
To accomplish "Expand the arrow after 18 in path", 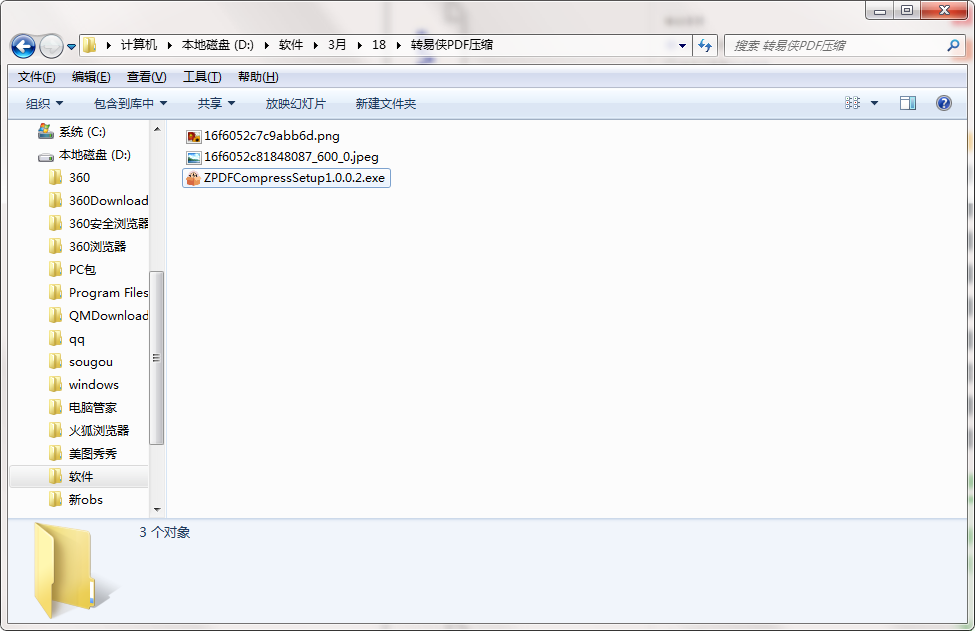I will tap(399, 45).
